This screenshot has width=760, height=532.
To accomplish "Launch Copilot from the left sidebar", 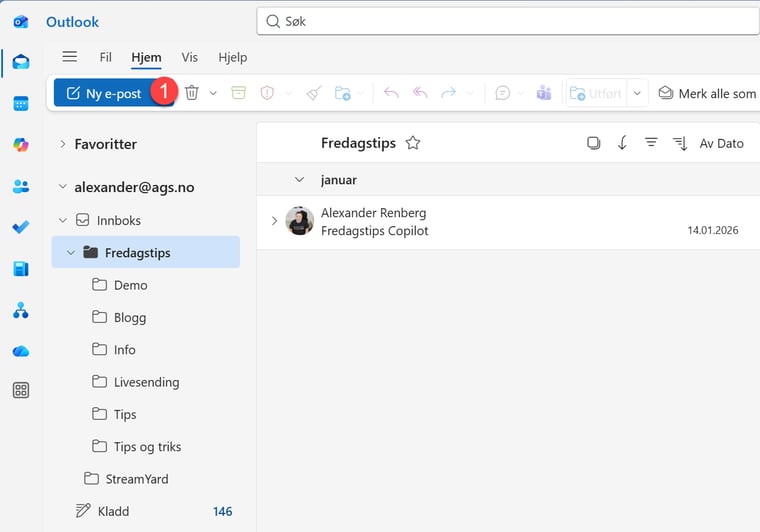I will pyautogui.click(x=21, y=144).
